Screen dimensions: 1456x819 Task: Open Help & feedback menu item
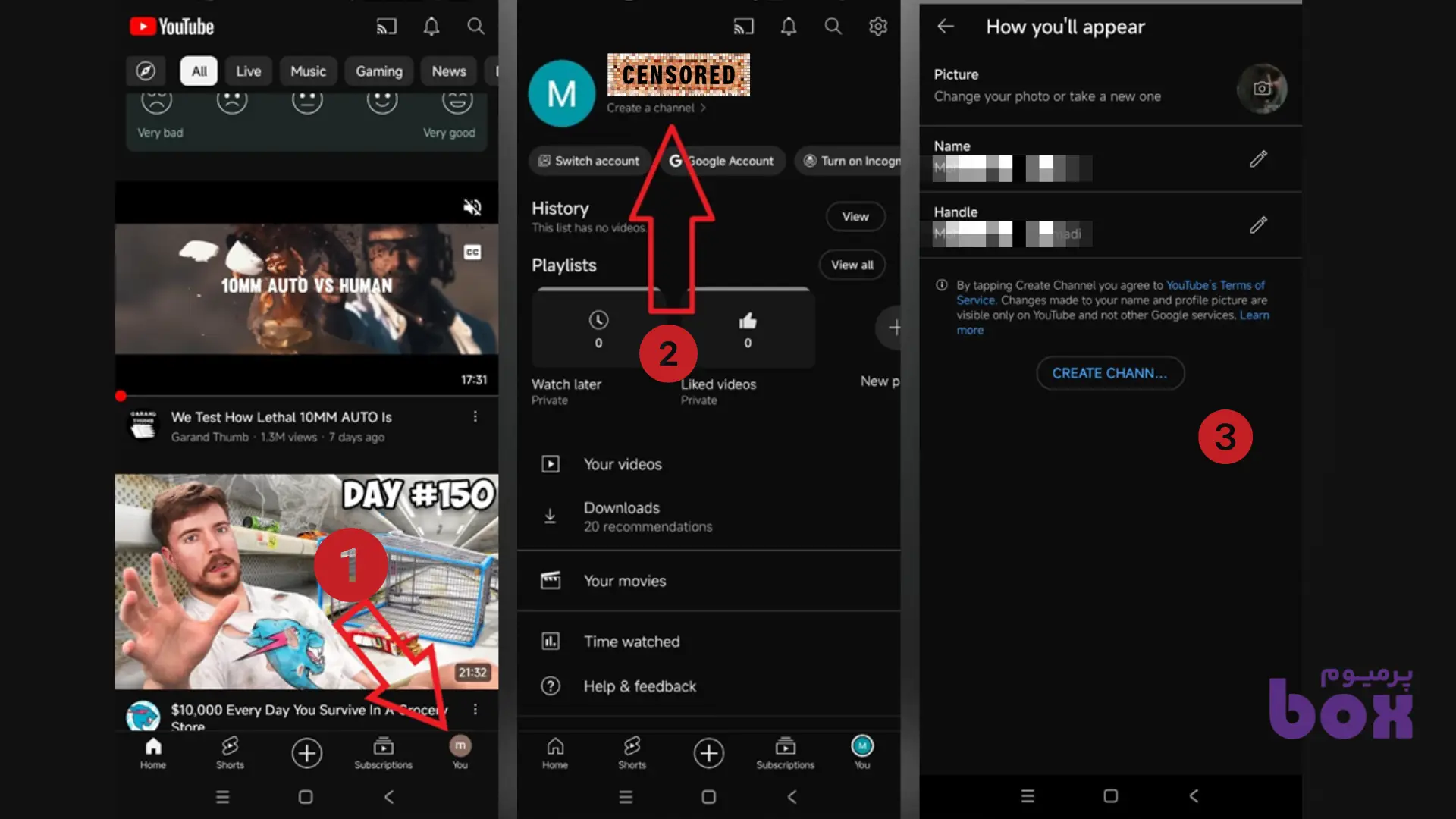(x=709, y=686)
